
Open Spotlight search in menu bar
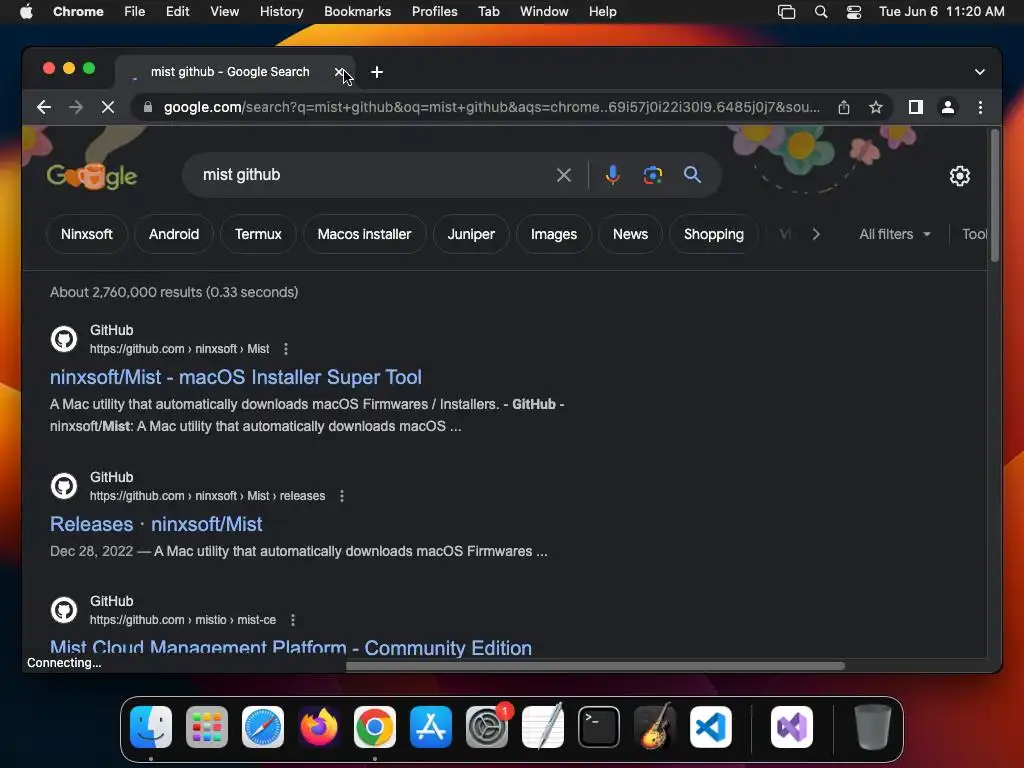pyautogui.click(x=821, y=11)
